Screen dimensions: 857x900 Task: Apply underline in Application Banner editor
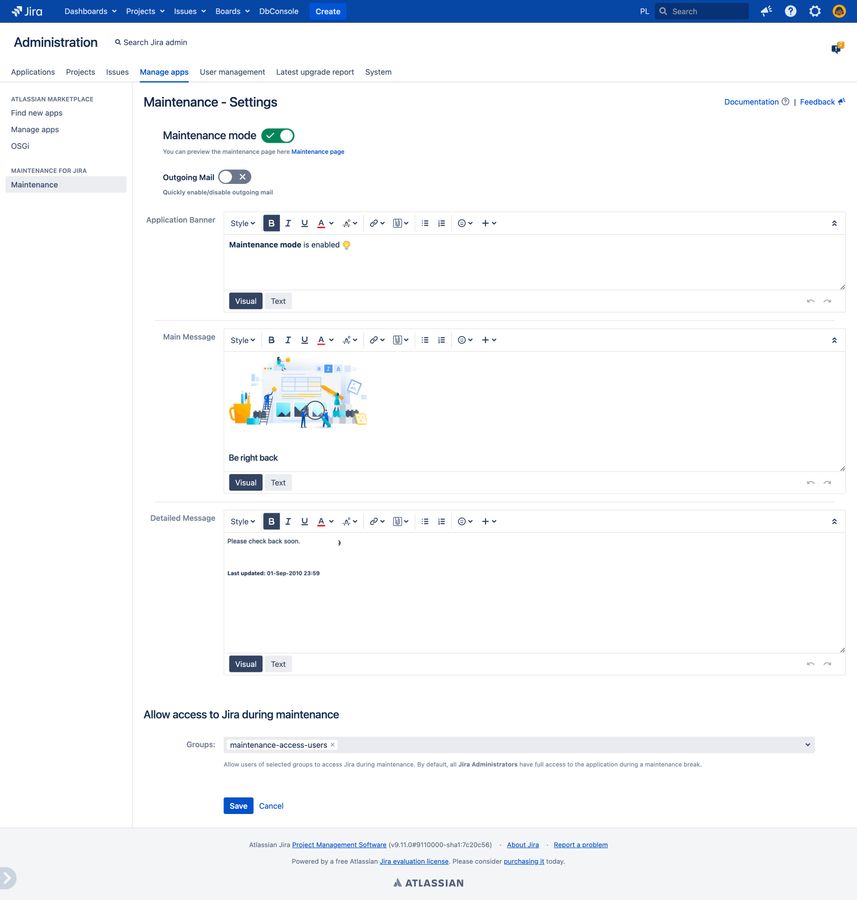[x=305, y=223]
